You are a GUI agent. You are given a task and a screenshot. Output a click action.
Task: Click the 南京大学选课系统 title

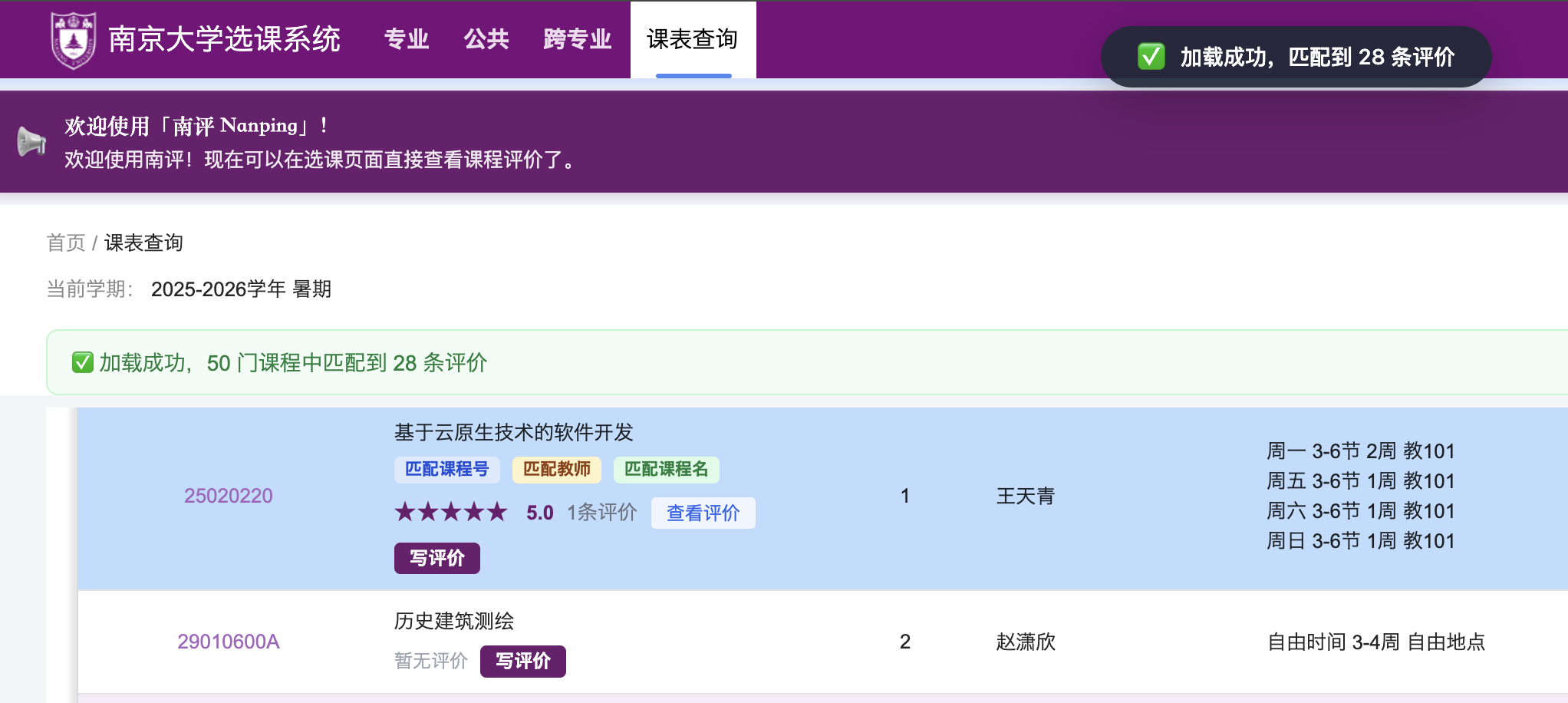(x=224, y=39)
